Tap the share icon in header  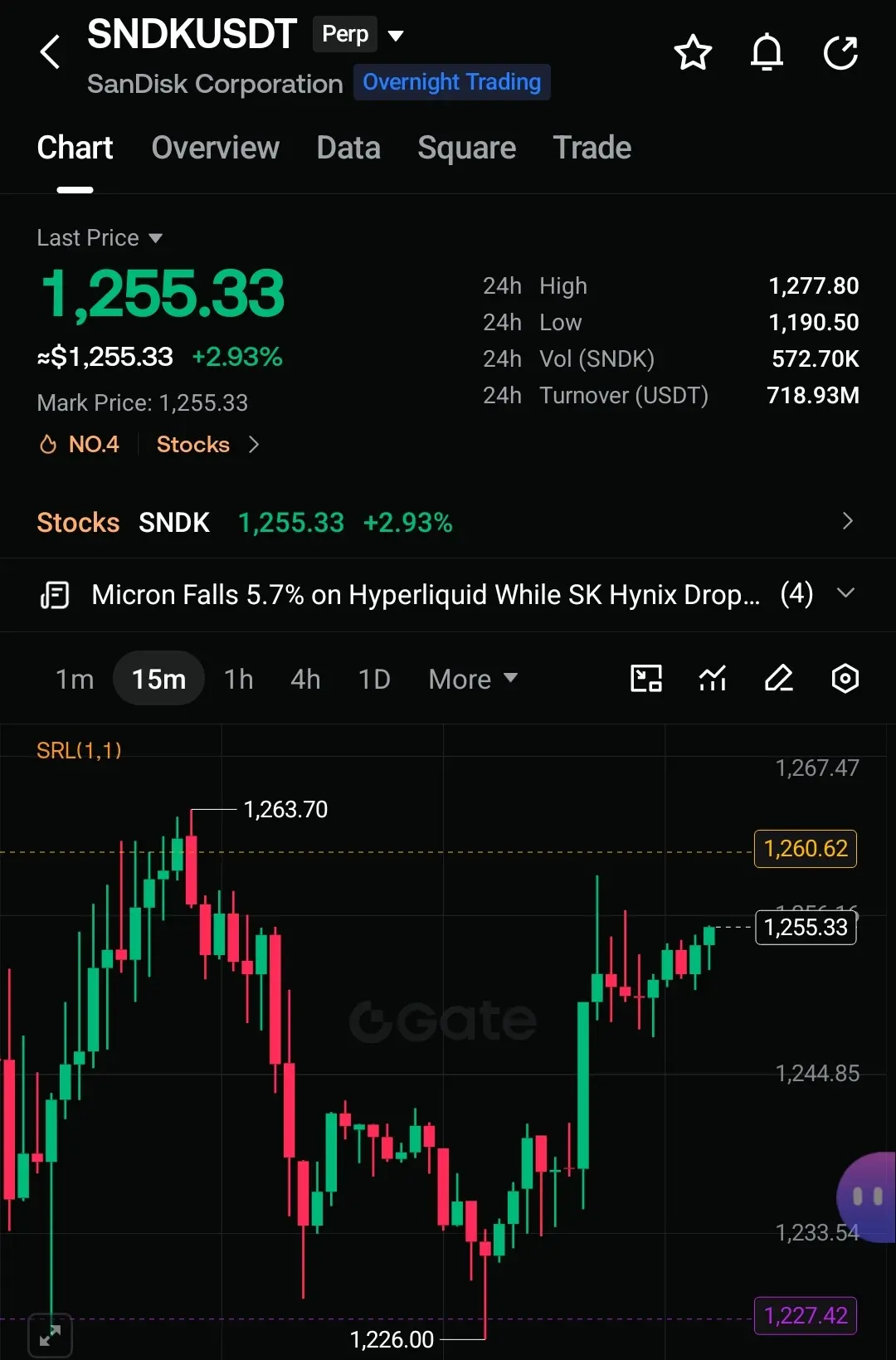pyautogui.click(x=840, y=53)
